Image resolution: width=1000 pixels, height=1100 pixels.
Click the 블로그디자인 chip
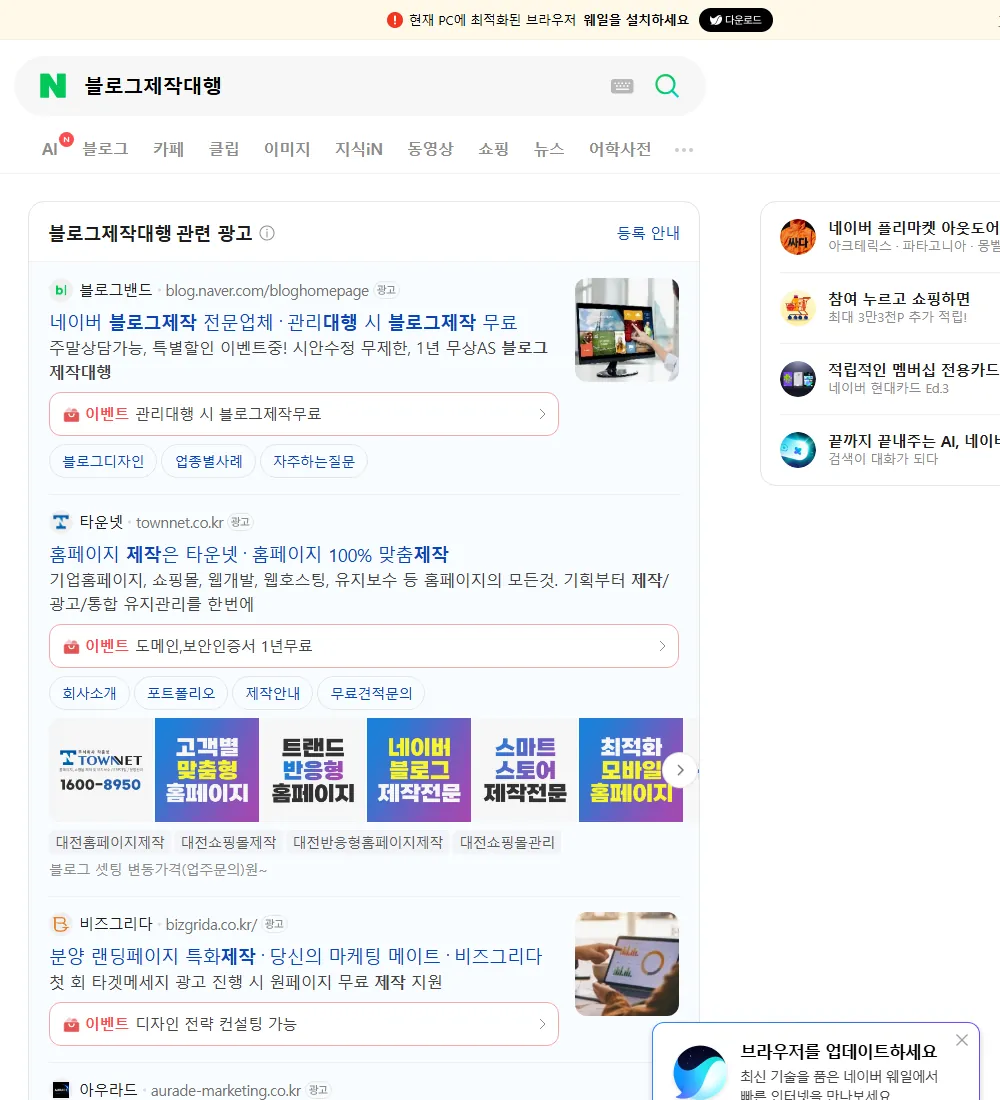103,461
